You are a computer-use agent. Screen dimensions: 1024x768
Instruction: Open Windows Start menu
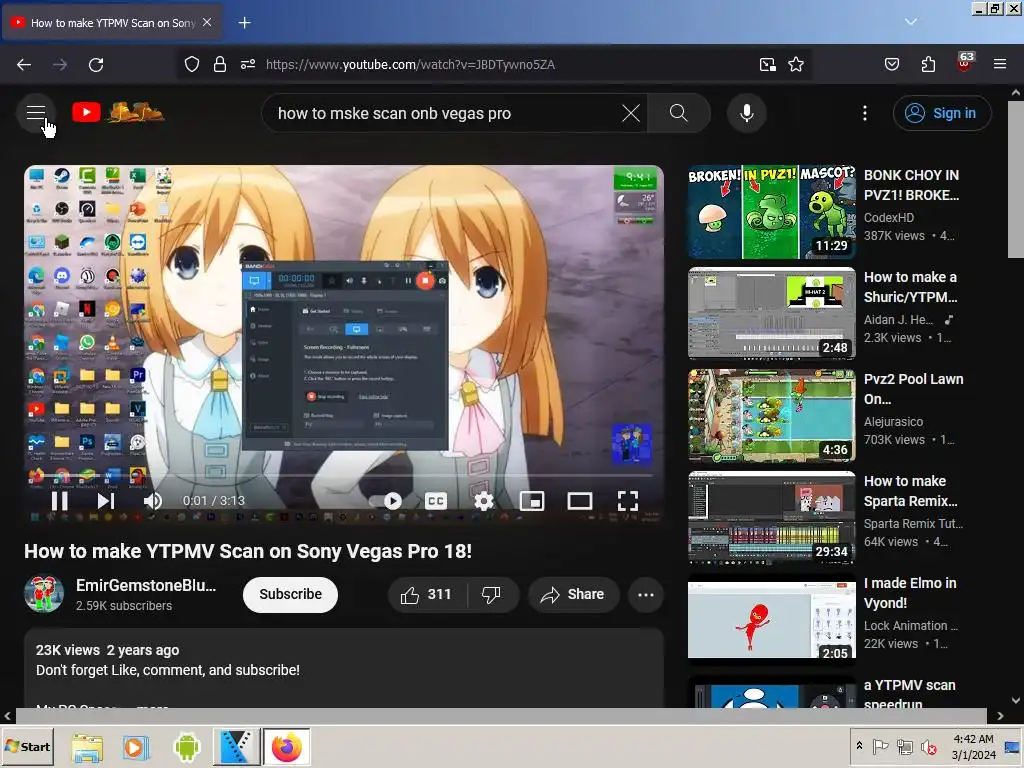pos(27,746)
